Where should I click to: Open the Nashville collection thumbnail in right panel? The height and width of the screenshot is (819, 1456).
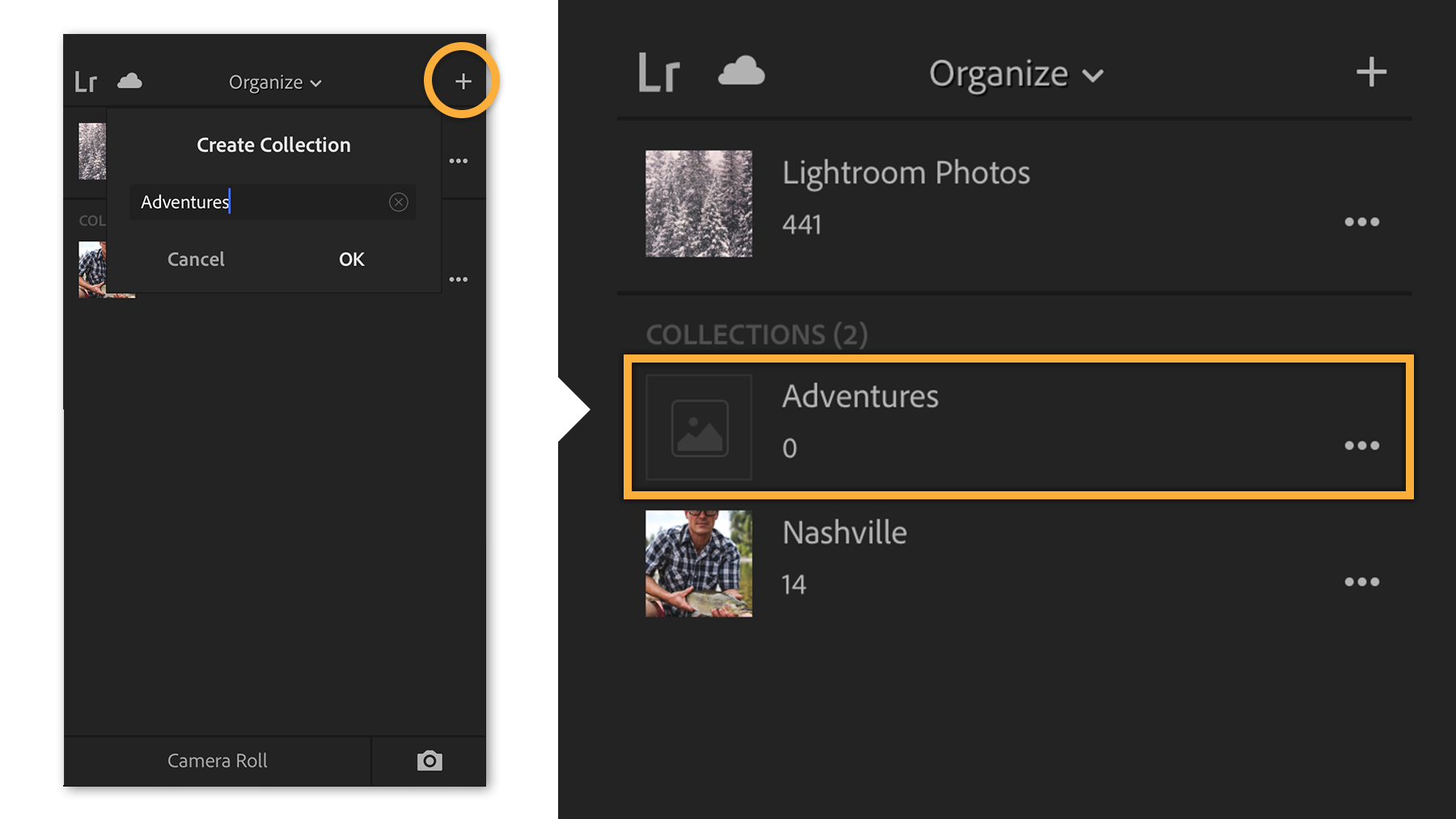point(699,563)
